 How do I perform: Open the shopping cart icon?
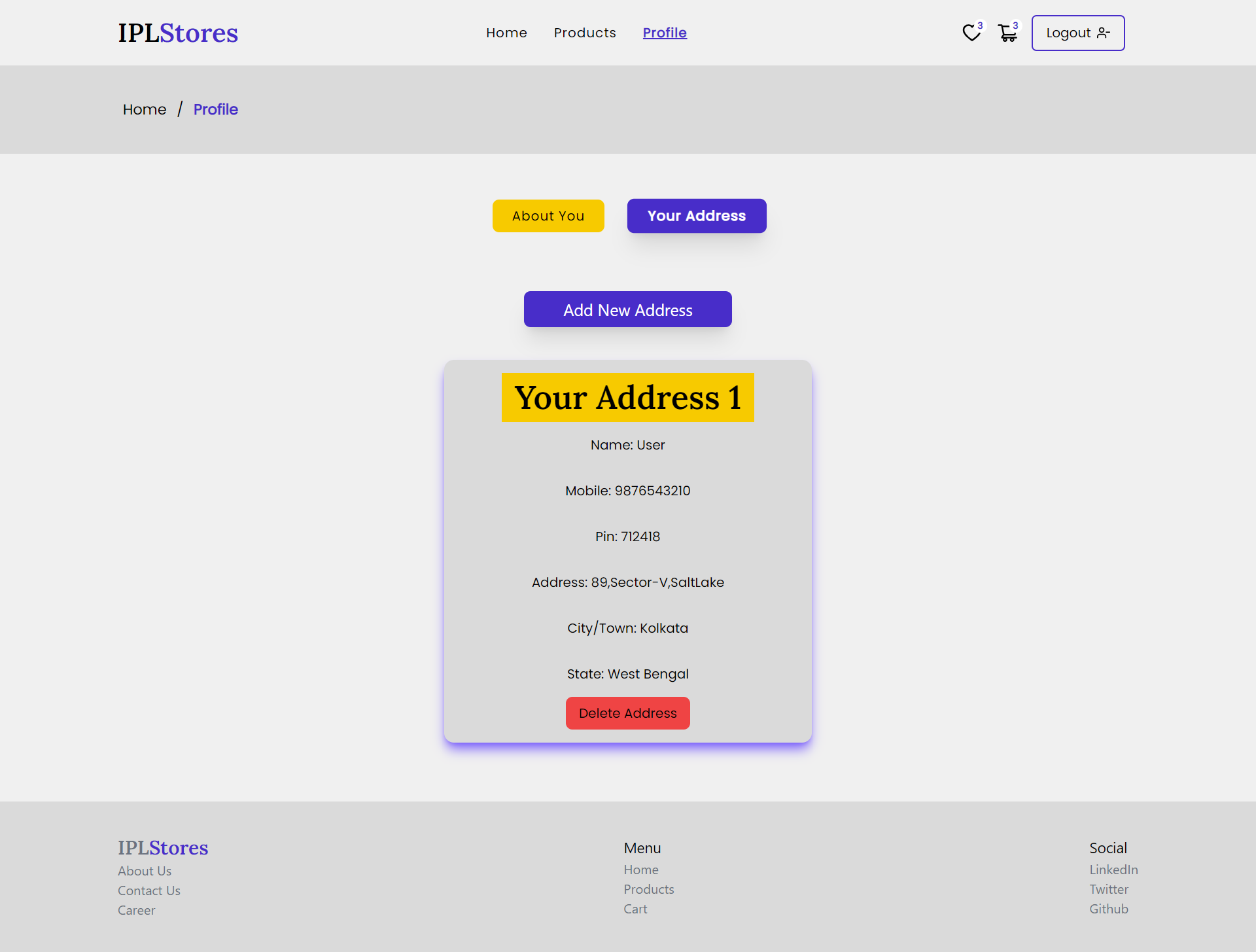1007,33
